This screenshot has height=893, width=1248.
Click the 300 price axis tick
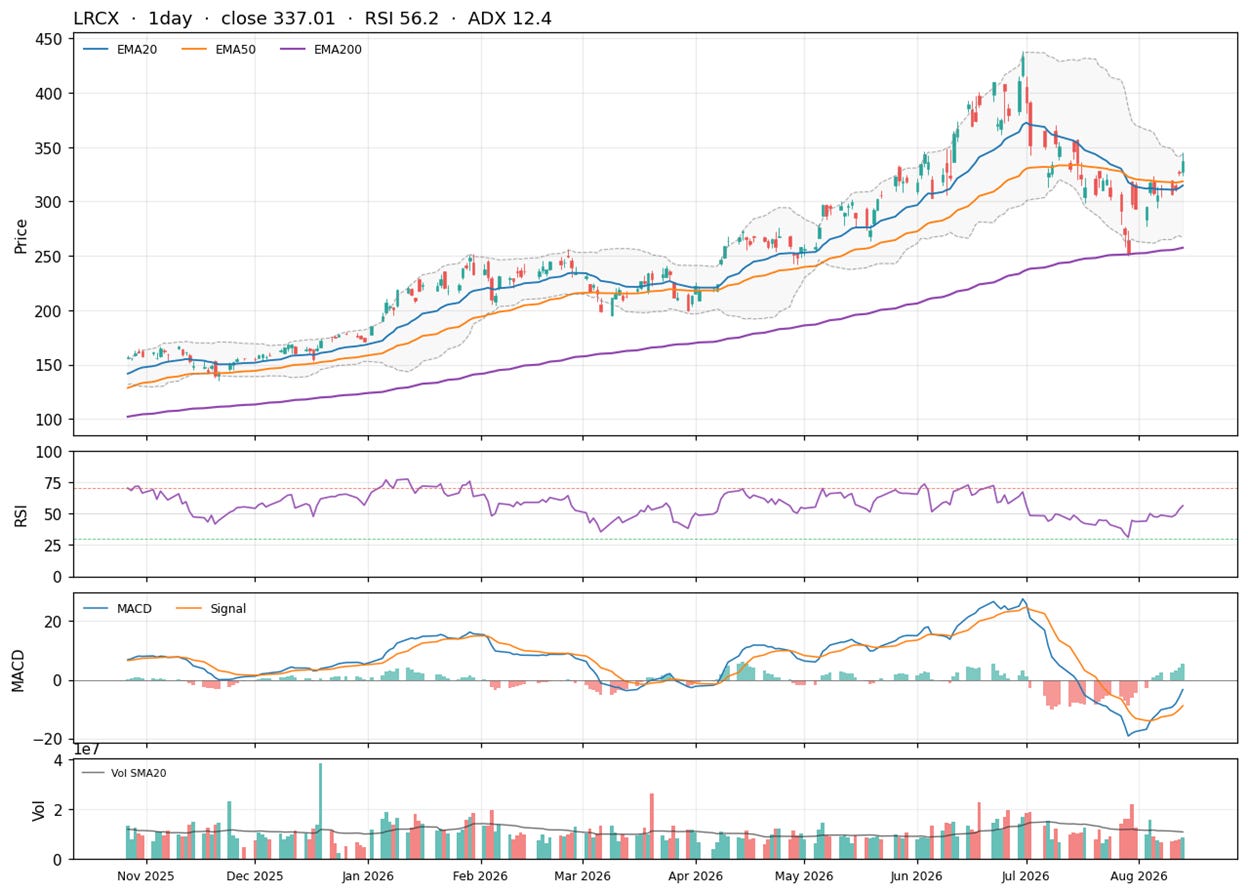pos(49,202)
